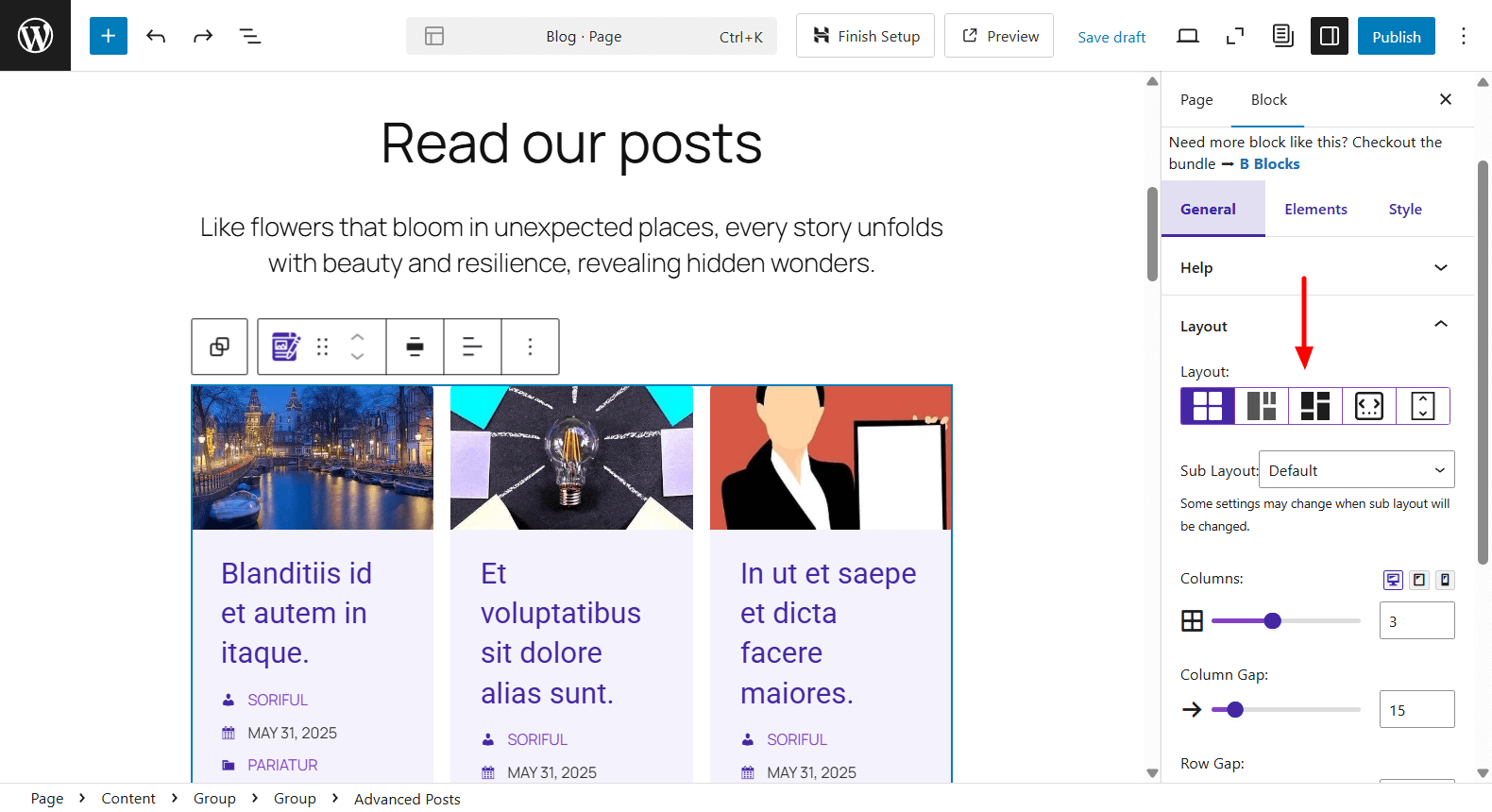Select Advanced Posts in the breadcrumb
Viewport: 1492px width, 812px height.
click(x=407, y=799)
